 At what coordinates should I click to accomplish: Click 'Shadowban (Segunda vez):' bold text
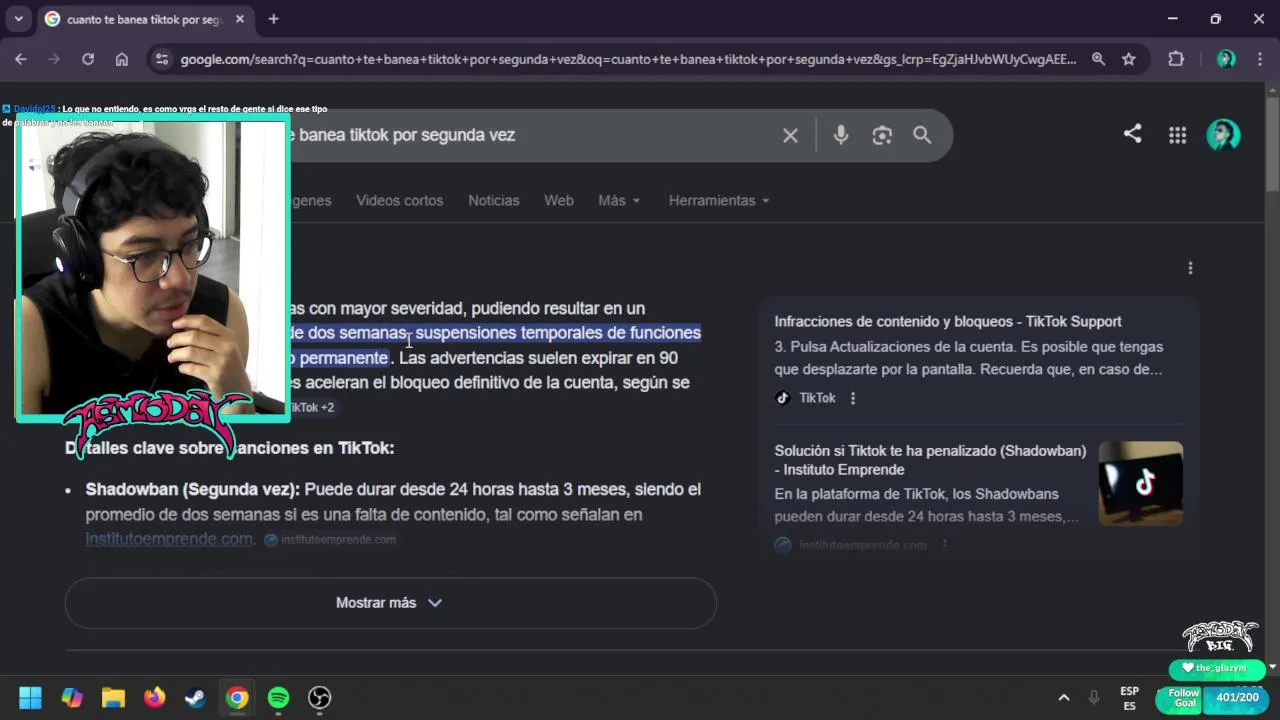(x=192, y=489)
